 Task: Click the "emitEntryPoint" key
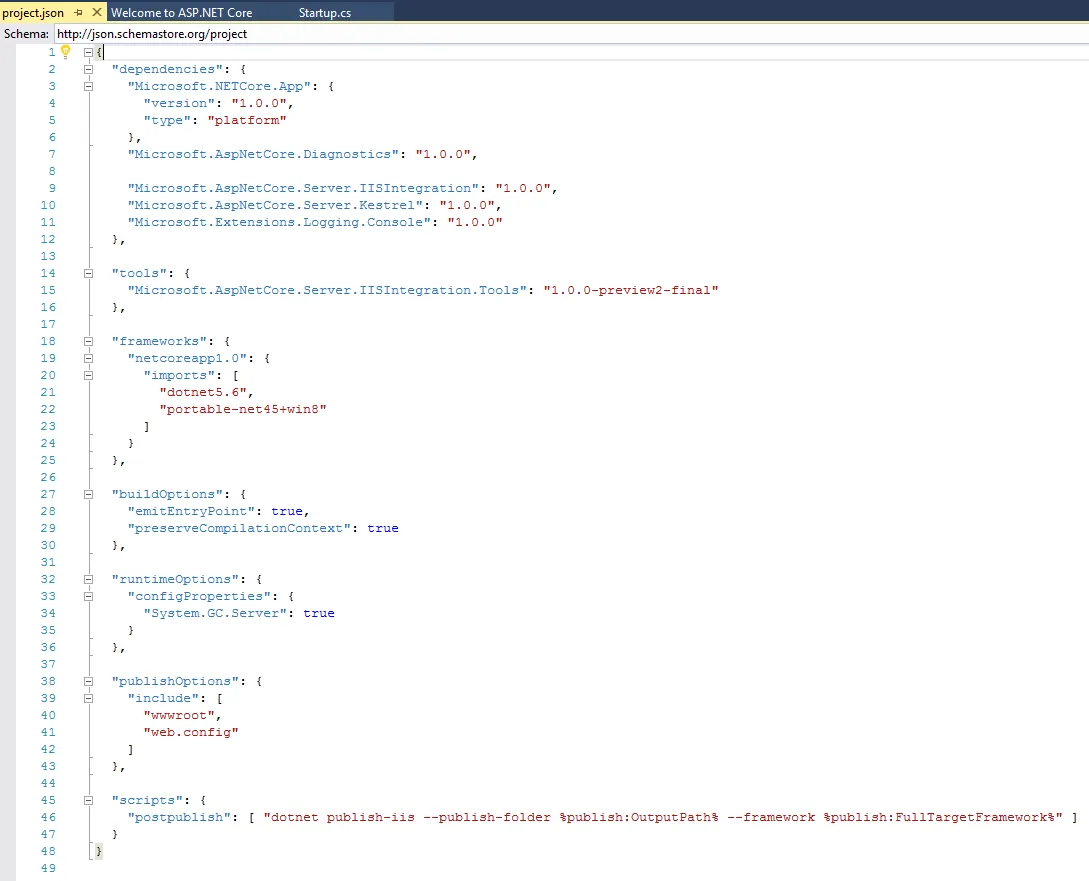tap(191, 511)
